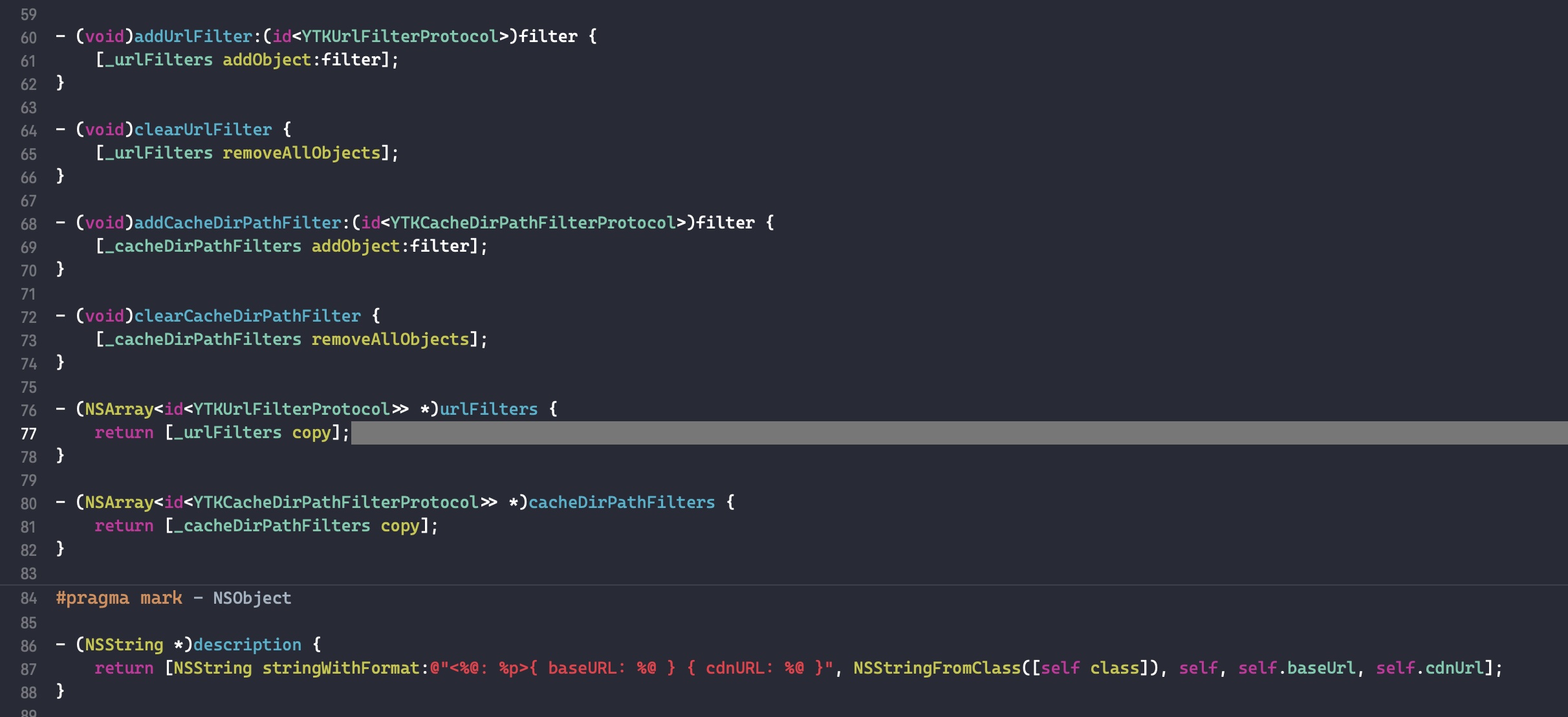Click the description method name

tap(247, 645)
